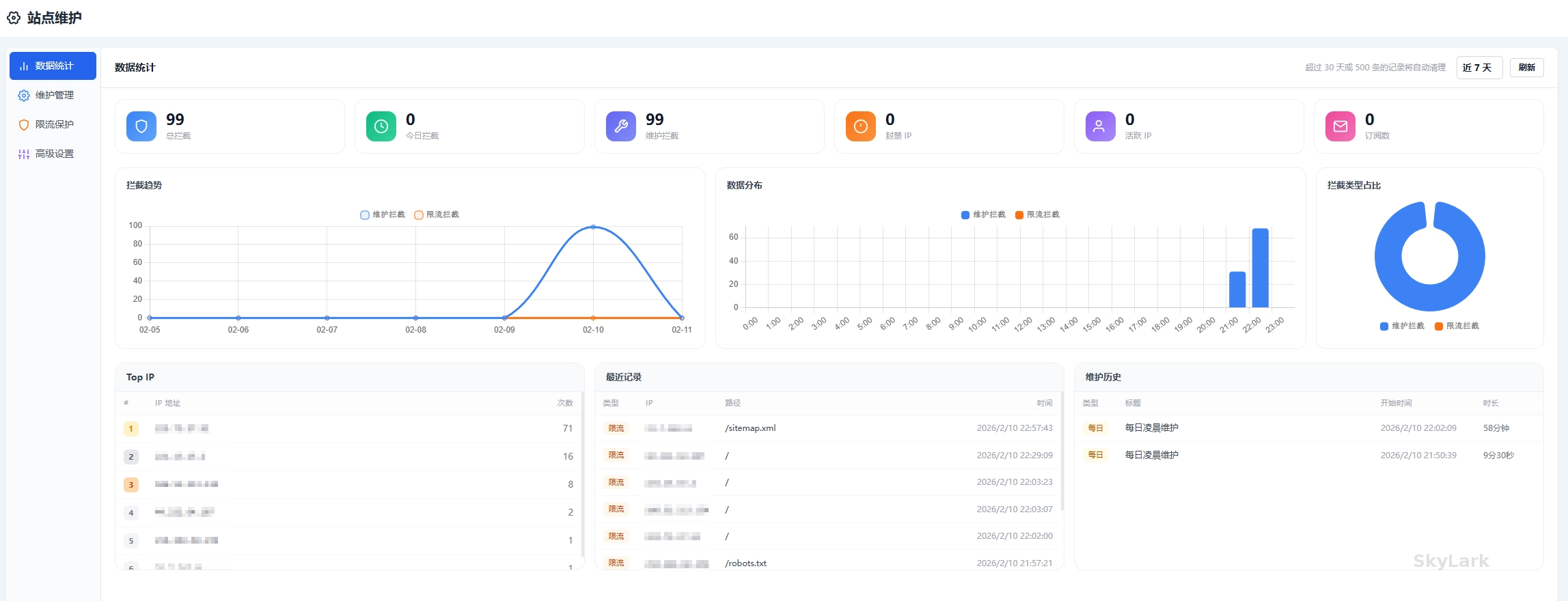Toggle 维护拦截 legend in the 数据分布 chart
This screenshot has height=601, width=1568.
point(983,215)
